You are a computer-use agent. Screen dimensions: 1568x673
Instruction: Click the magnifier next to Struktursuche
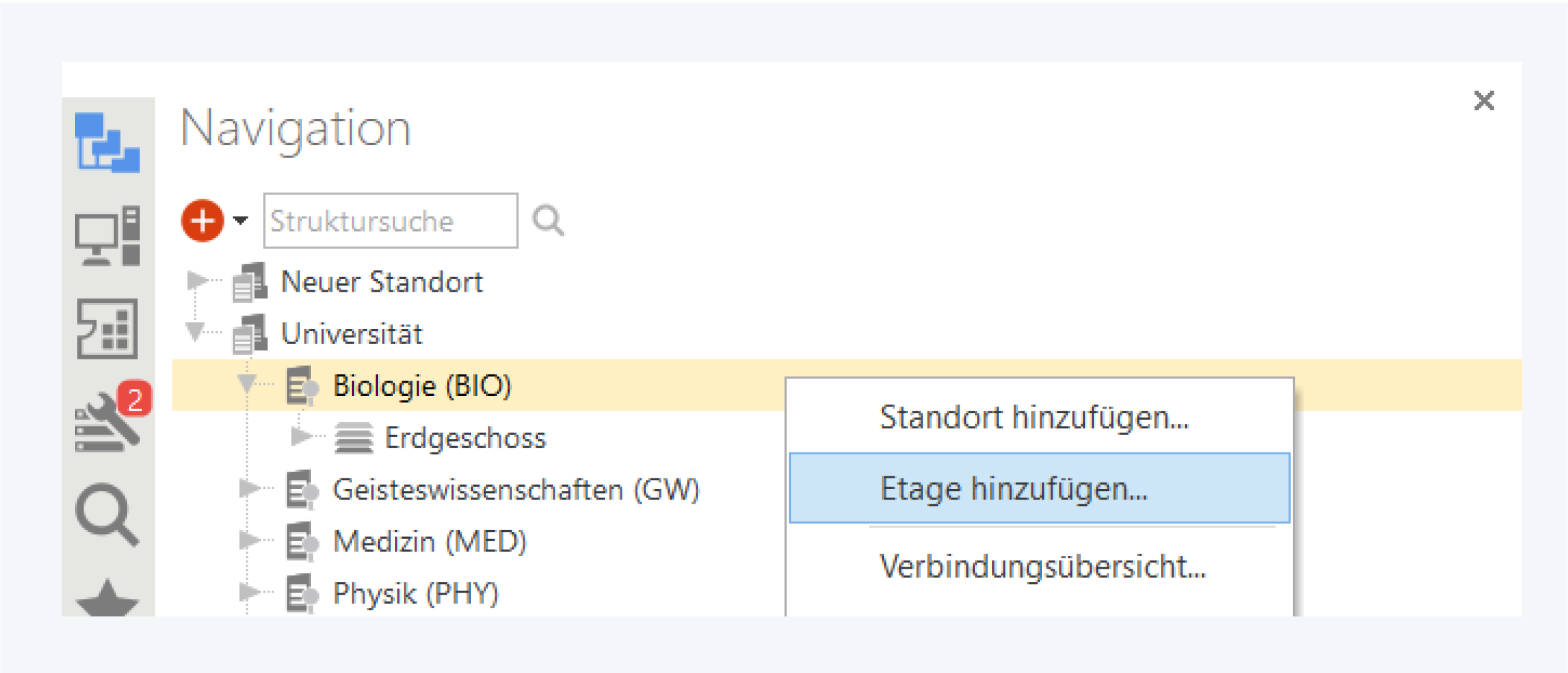(x=548, y=221)
